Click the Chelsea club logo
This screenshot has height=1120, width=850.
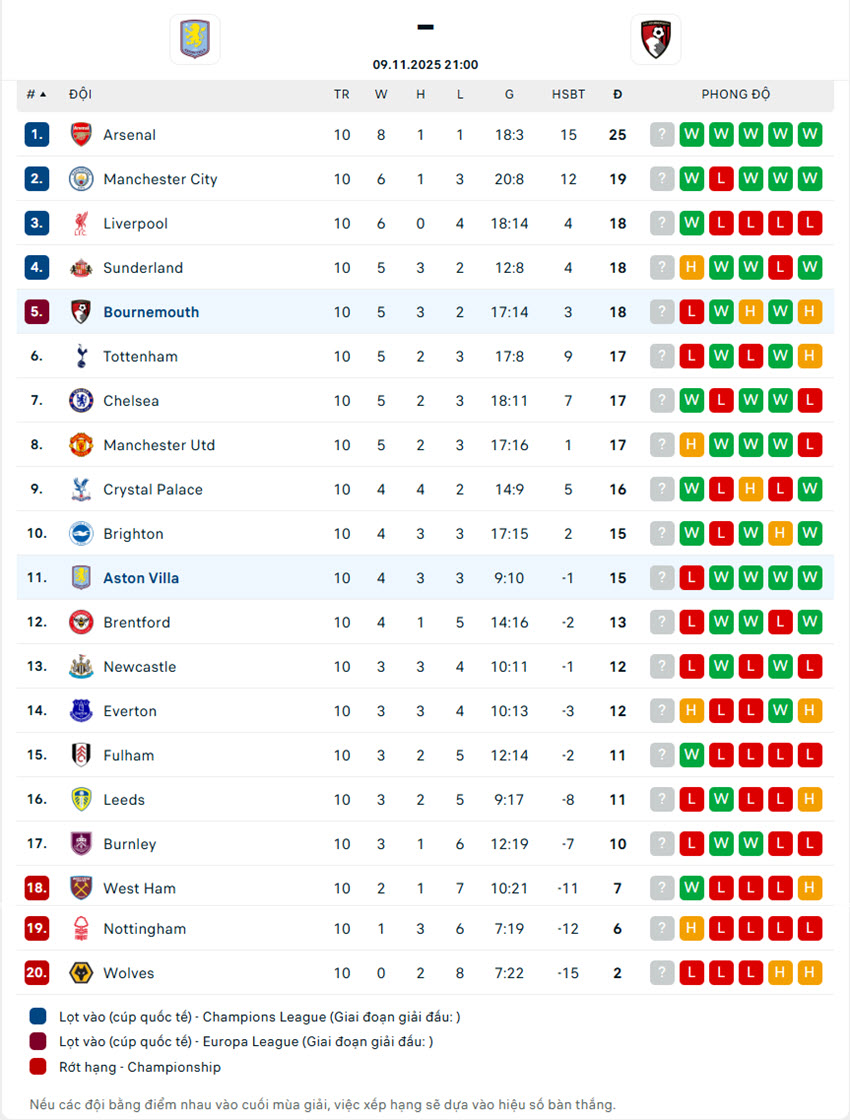pyautogui.click(x=81, y=401)
